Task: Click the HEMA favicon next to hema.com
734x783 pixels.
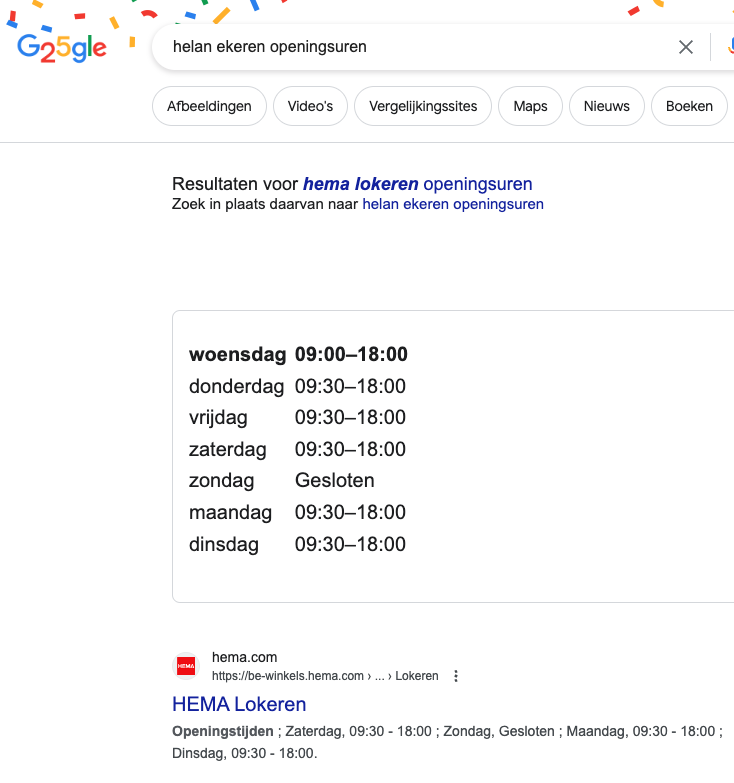Action: click(186, 666)
